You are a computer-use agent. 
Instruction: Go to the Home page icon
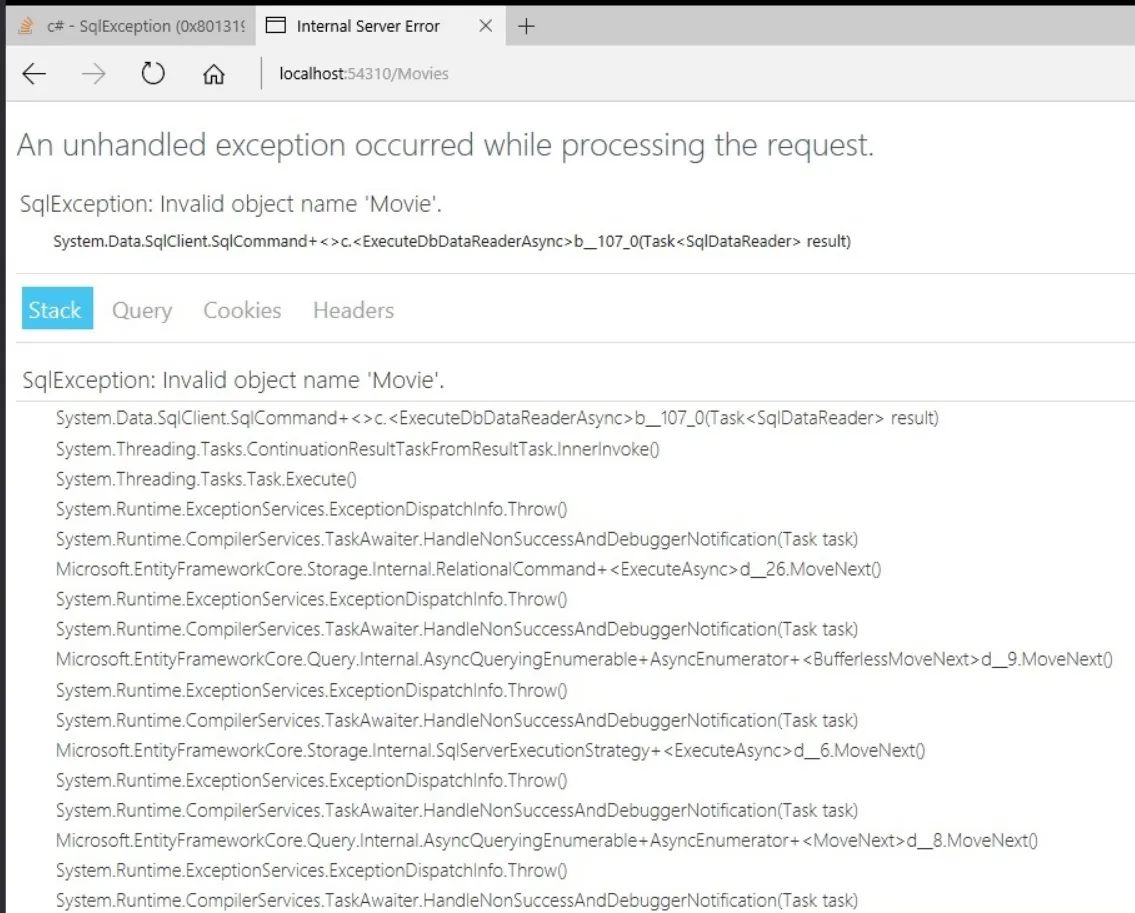pos(213,75)
